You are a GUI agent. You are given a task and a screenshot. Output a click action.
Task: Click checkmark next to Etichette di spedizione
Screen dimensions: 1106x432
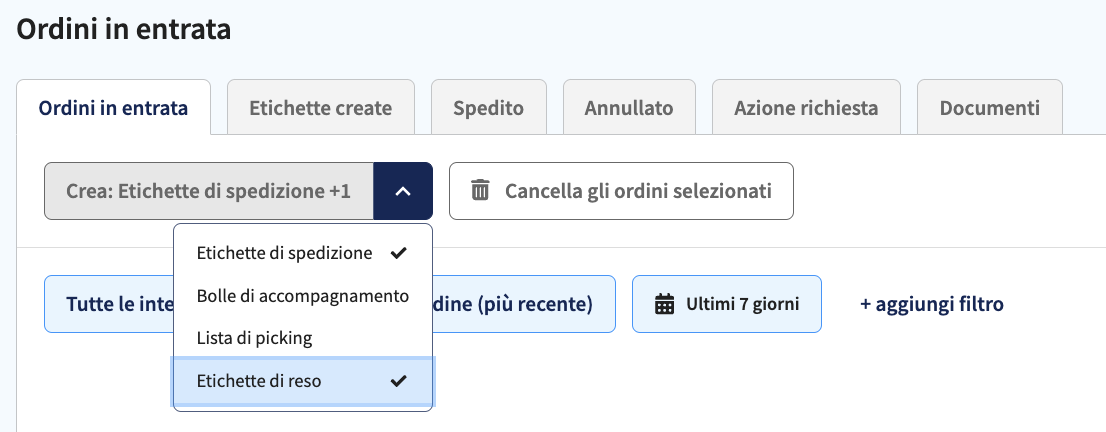[x=399, y=253]
